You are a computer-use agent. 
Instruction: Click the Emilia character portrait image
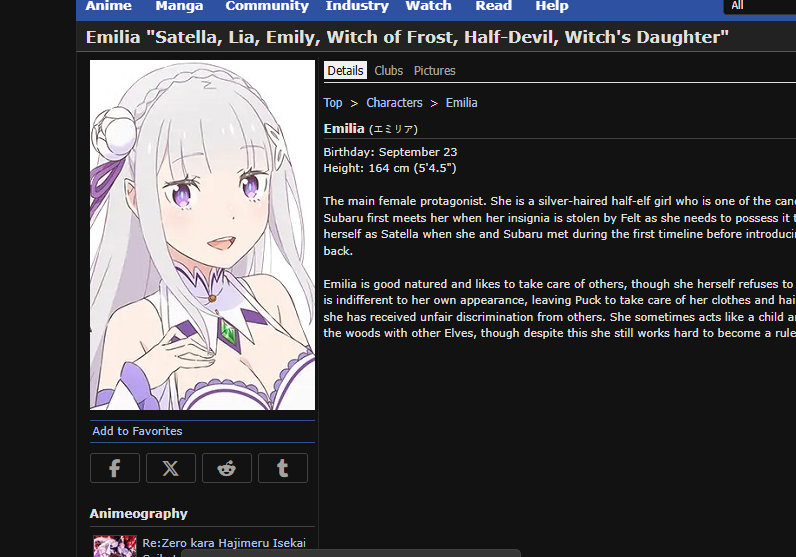coord(203,235)
